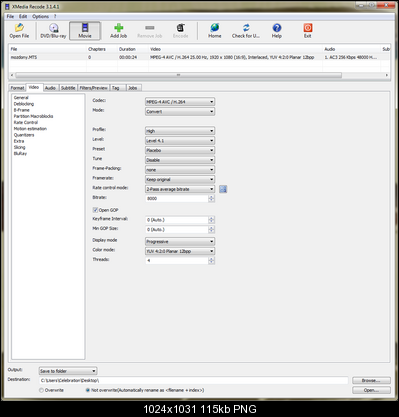The width and height of the screenshot is (399, 417).
Task: Open the Tune dropdown set to Disable
Action: (x=180, y=160)
